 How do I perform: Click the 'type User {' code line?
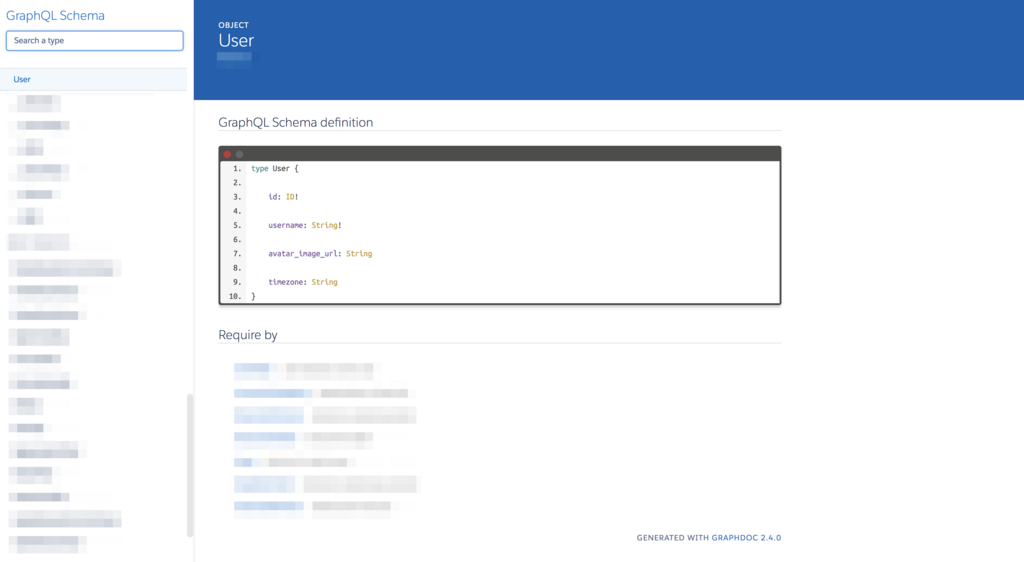274,168
